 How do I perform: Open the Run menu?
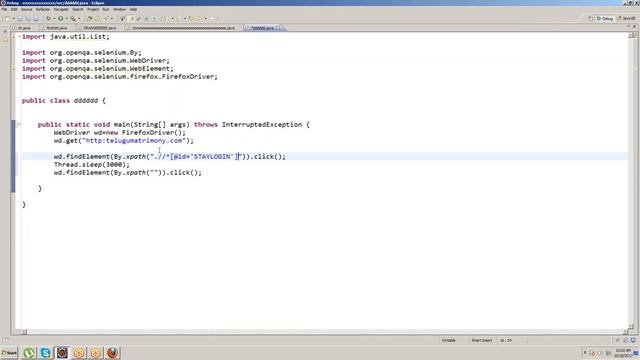coord(106,9)
